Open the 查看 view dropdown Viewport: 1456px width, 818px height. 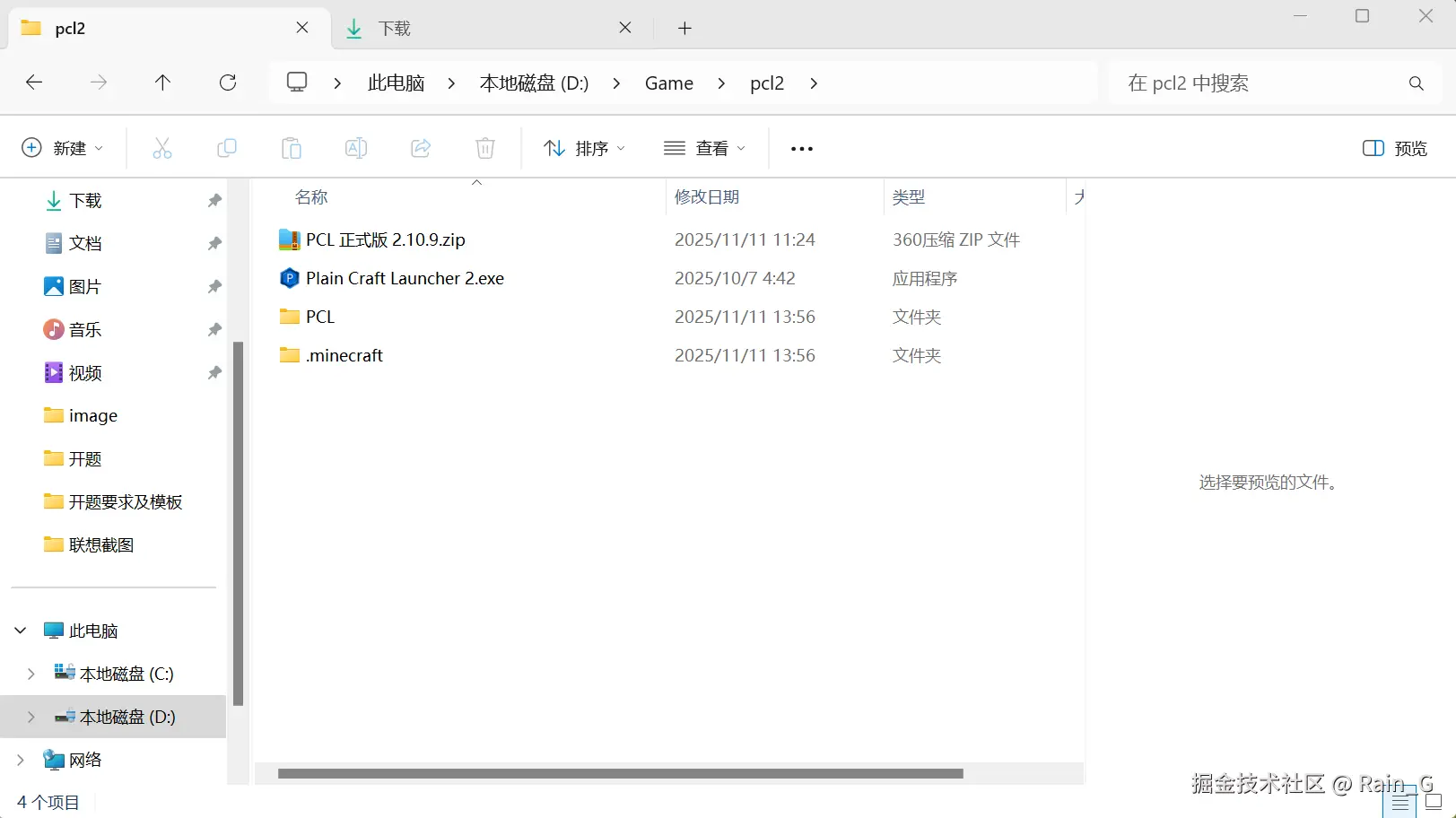coord(704,148)
